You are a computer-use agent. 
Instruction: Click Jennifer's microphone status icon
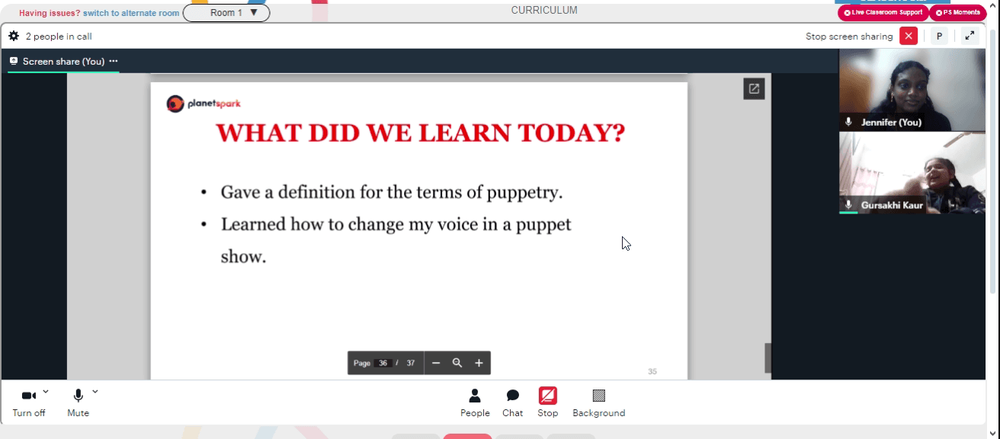(x=849, y=122)
